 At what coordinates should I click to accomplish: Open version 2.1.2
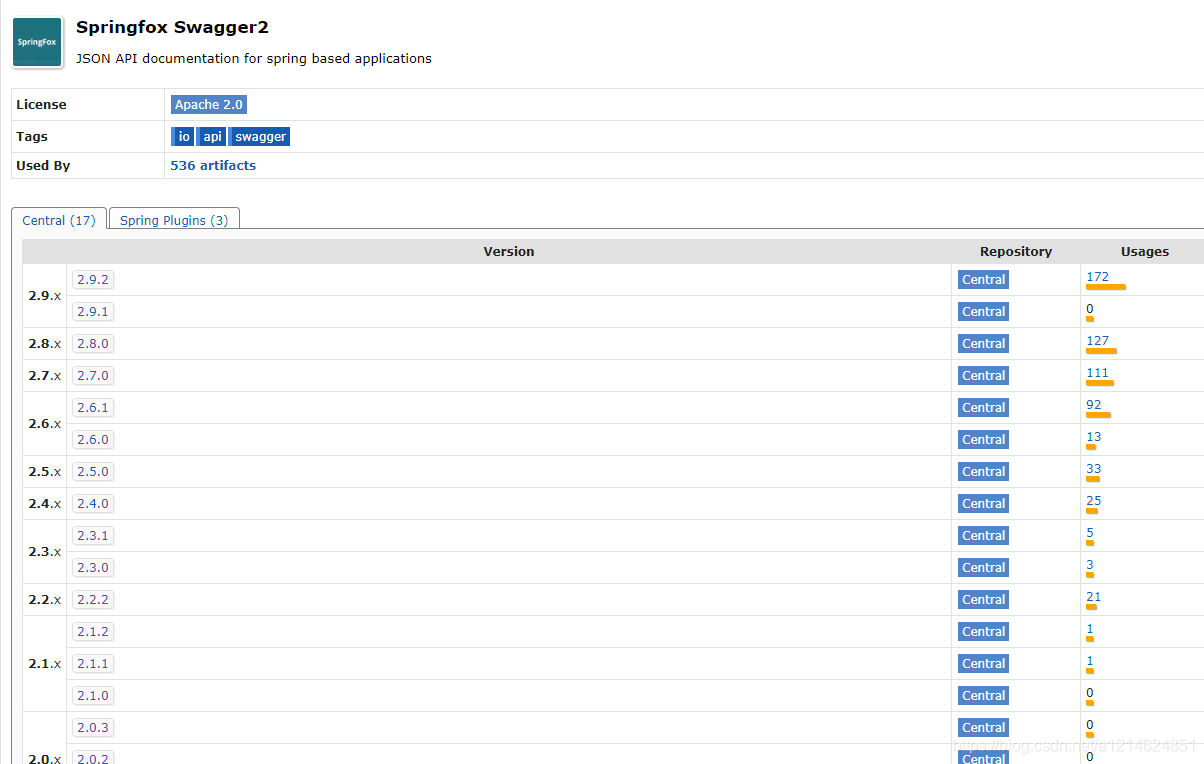click(93, 632)
